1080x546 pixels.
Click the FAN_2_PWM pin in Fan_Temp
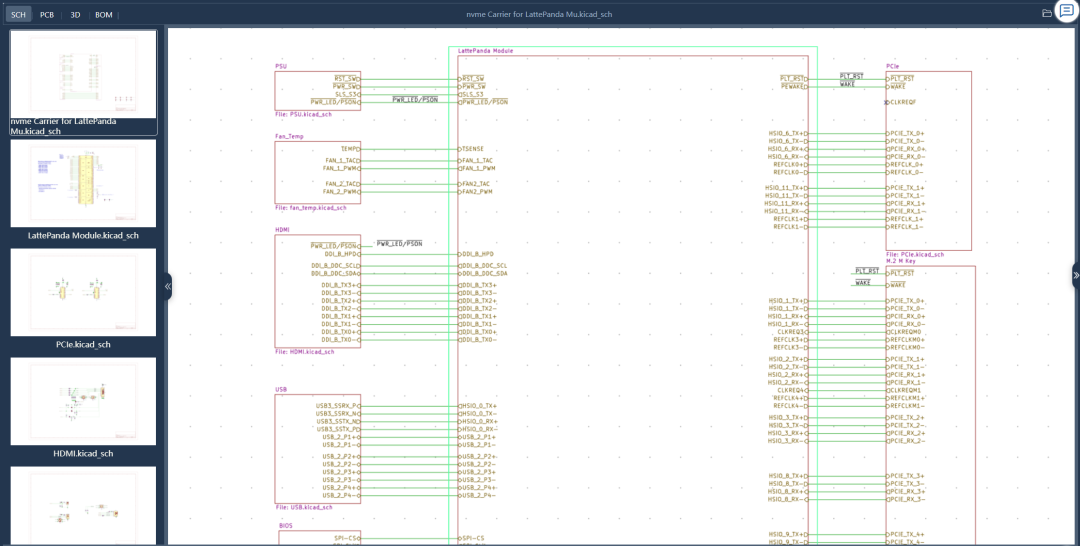pyautogui.click(x=341, y=191)
